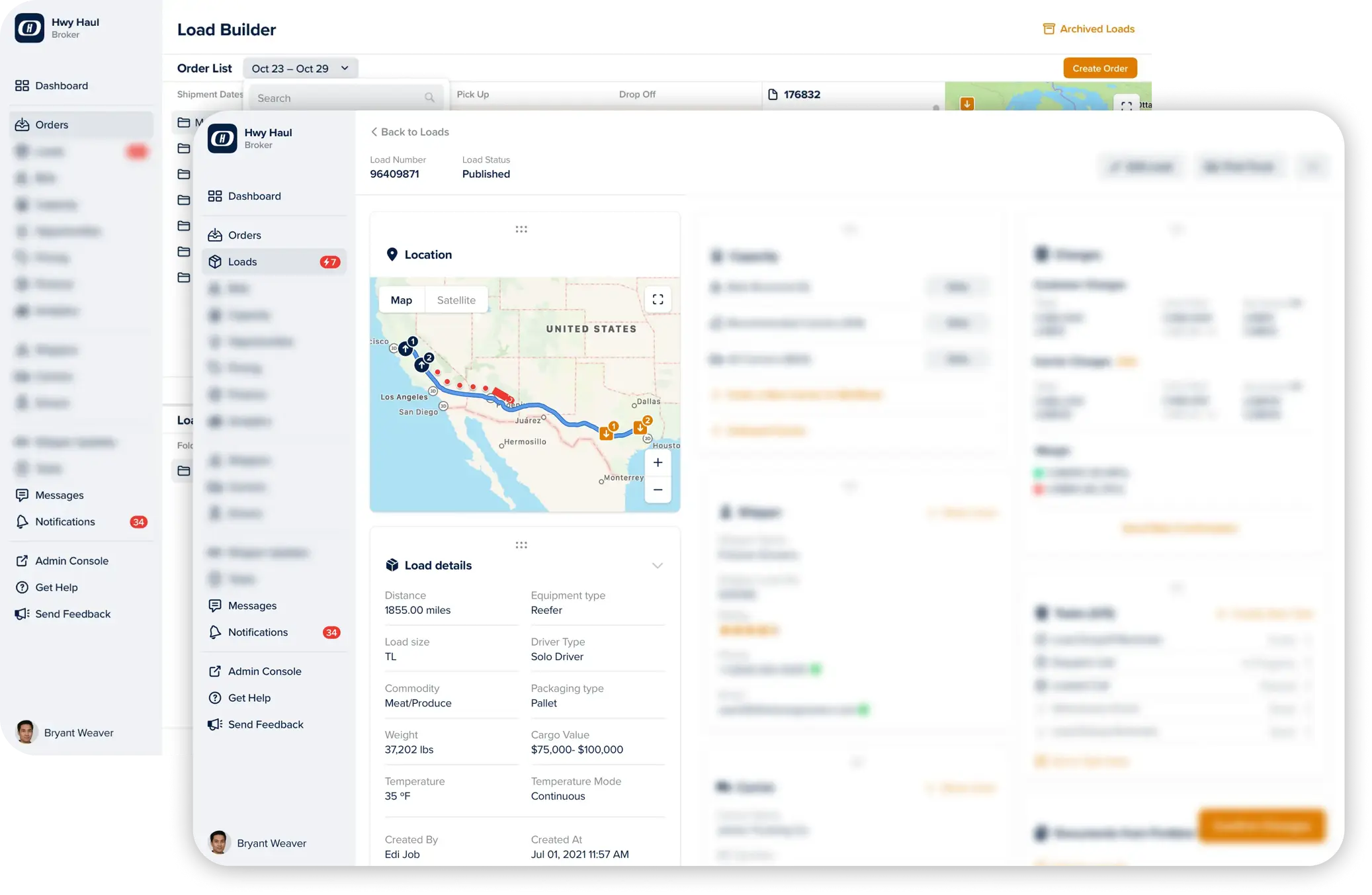The width and height of the screenshot is (1372, 895).
Task: Click the Hwy Haul logo in the front sidebar
Action: click(222, 138)
